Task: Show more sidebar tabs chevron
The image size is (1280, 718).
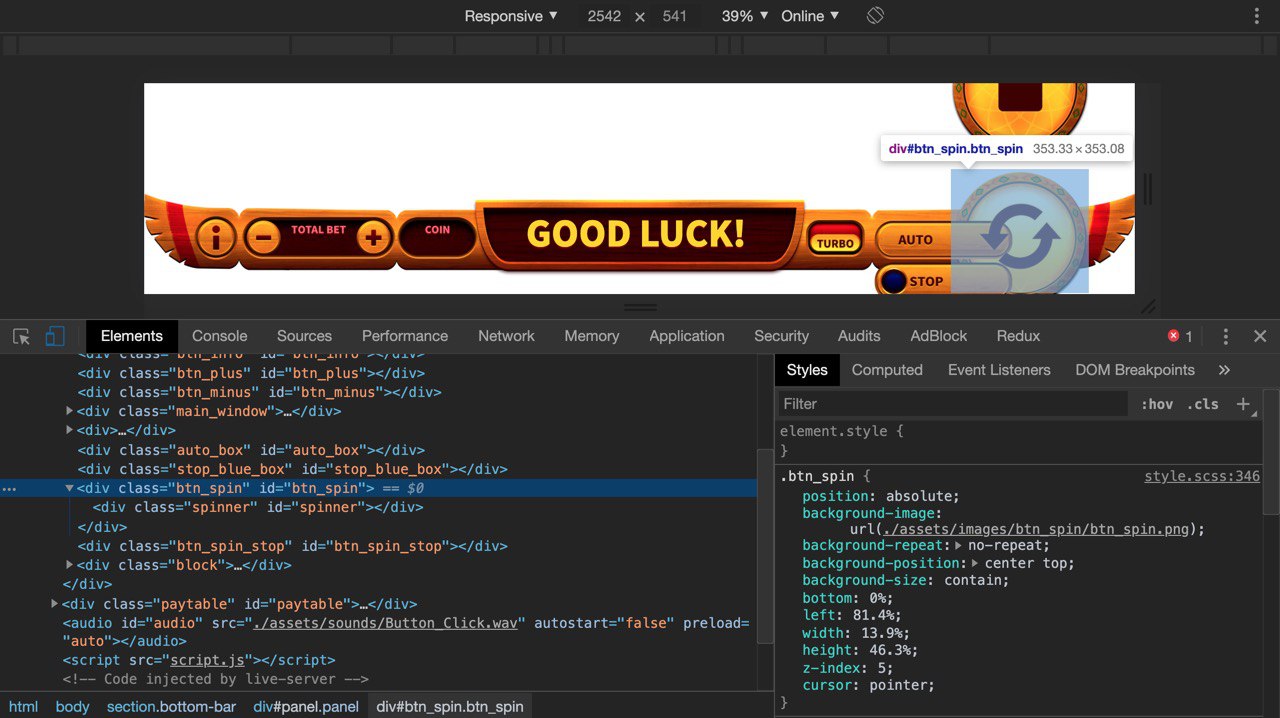Action: (x=1224, y=370)
